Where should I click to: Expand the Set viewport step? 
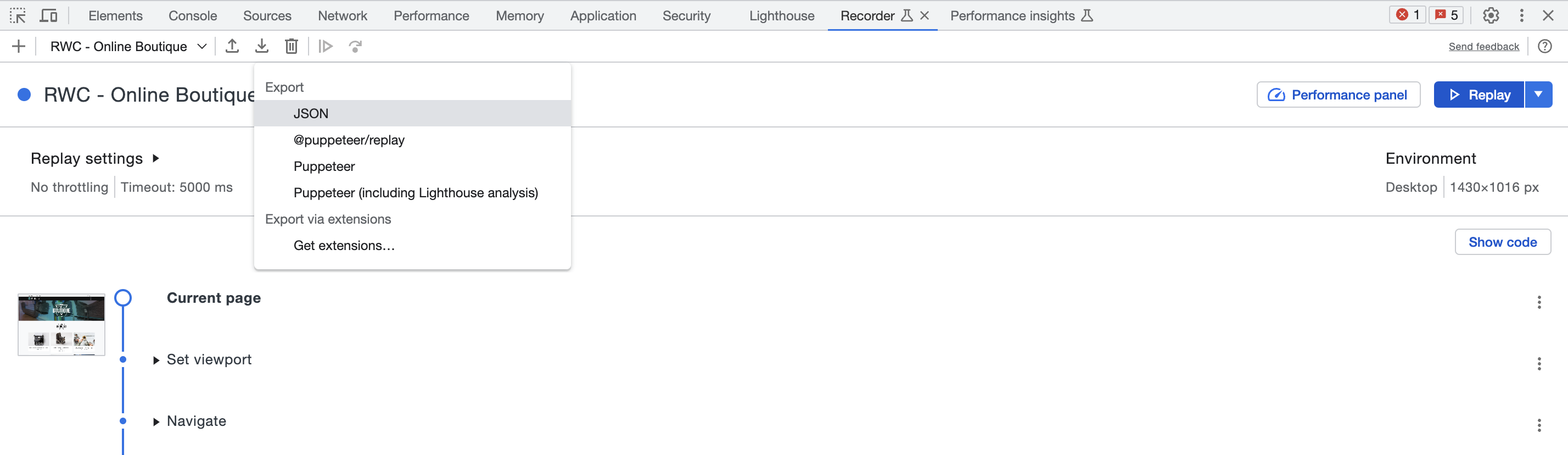[156, 360]
